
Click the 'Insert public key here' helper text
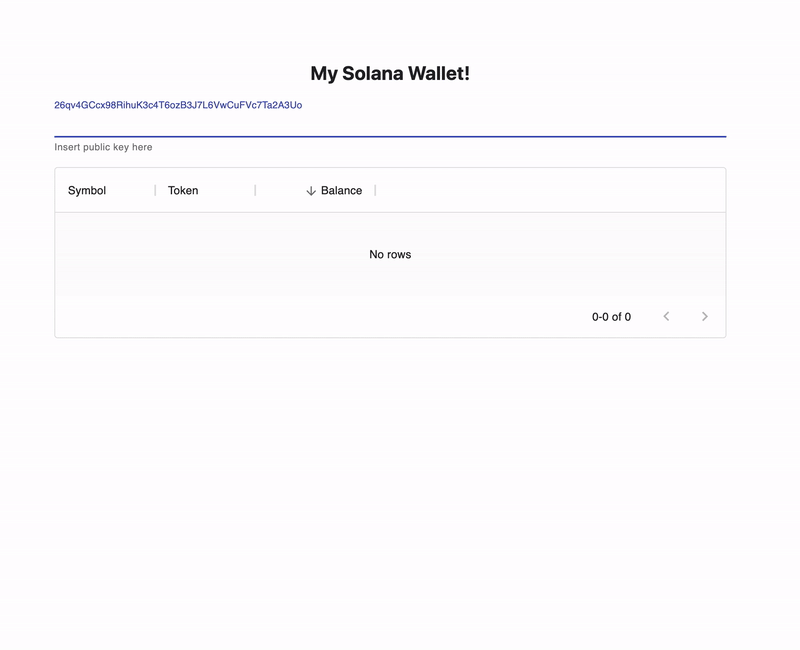pyautogui.click(x=103, y=147)
